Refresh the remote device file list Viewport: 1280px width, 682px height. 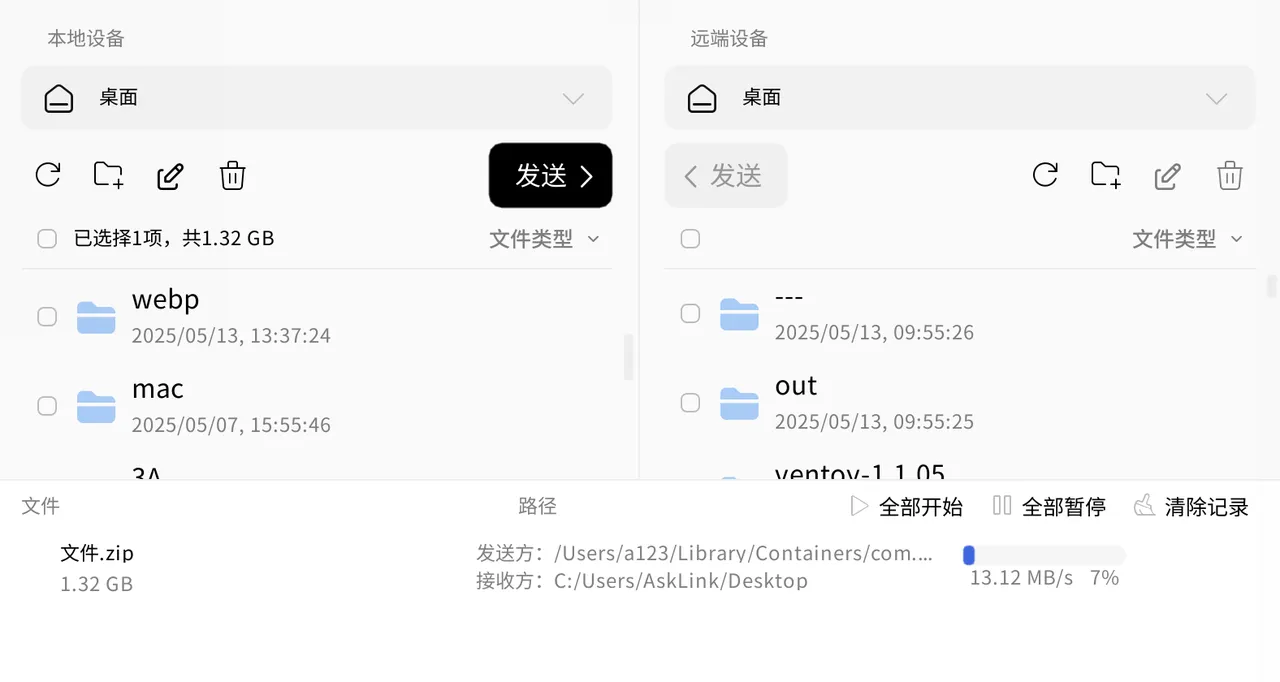pos(1045,175)
